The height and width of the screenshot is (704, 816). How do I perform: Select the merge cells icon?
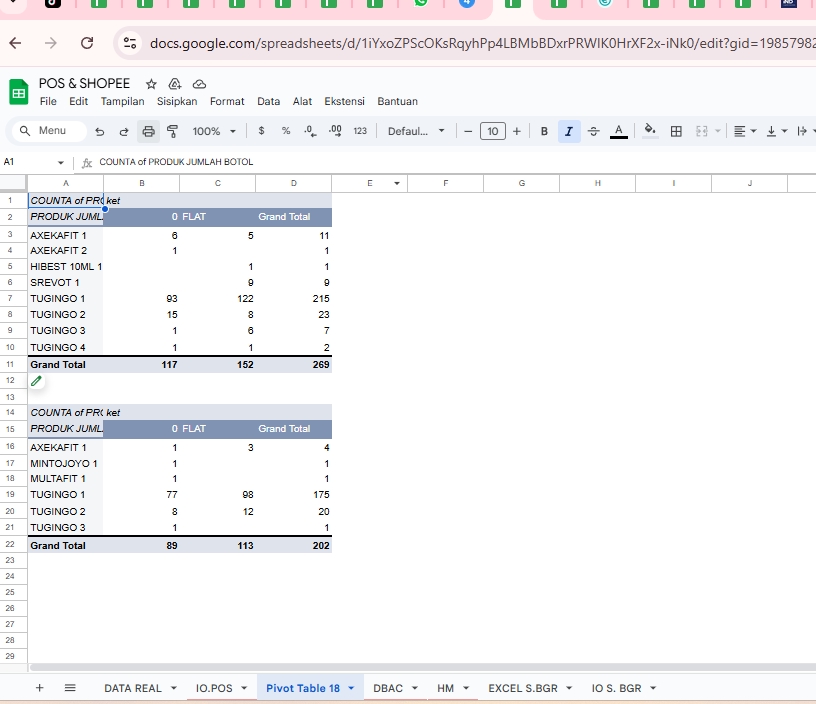pos(700,130)
